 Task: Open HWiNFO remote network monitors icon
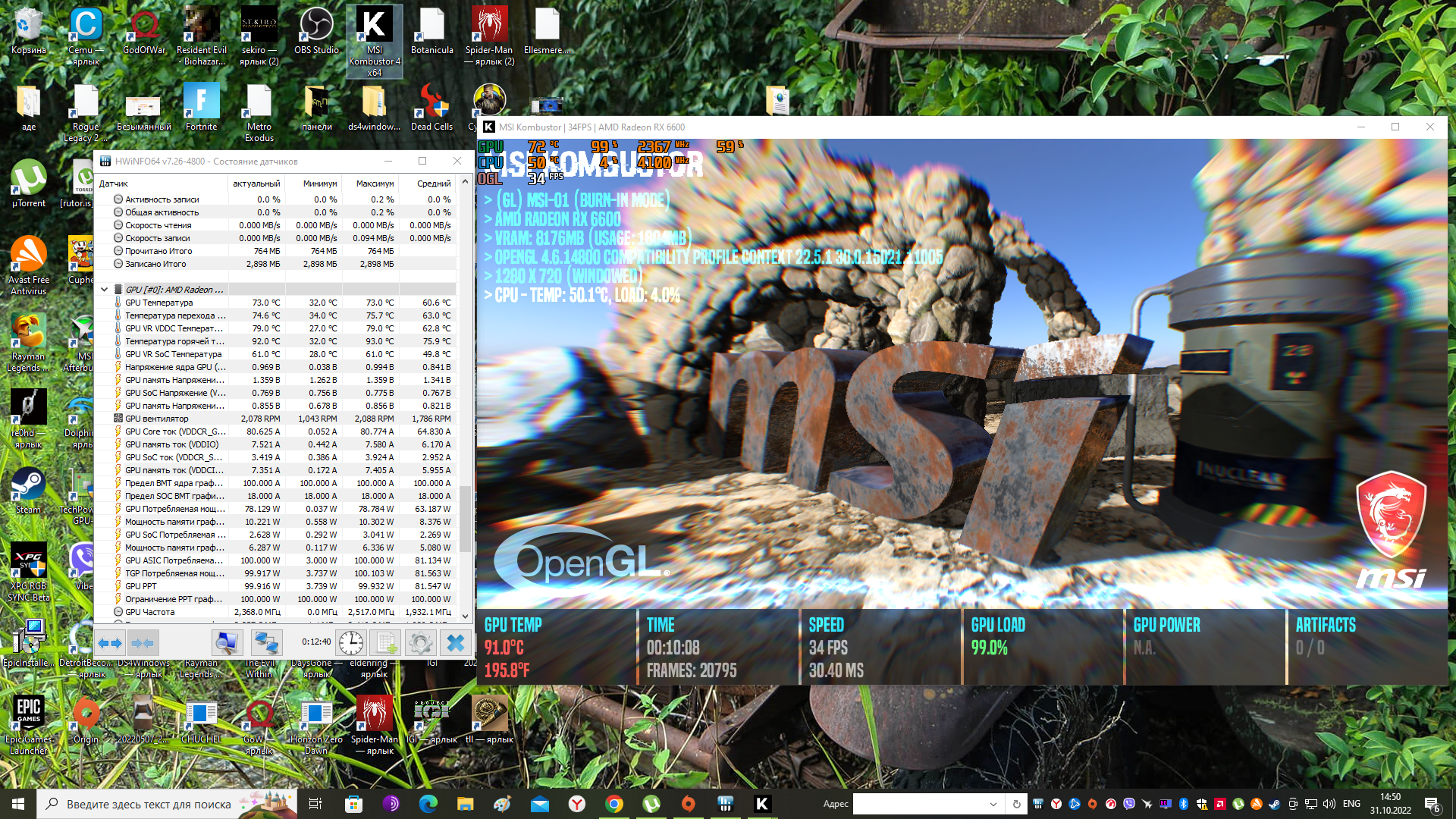tap(267, 643)
